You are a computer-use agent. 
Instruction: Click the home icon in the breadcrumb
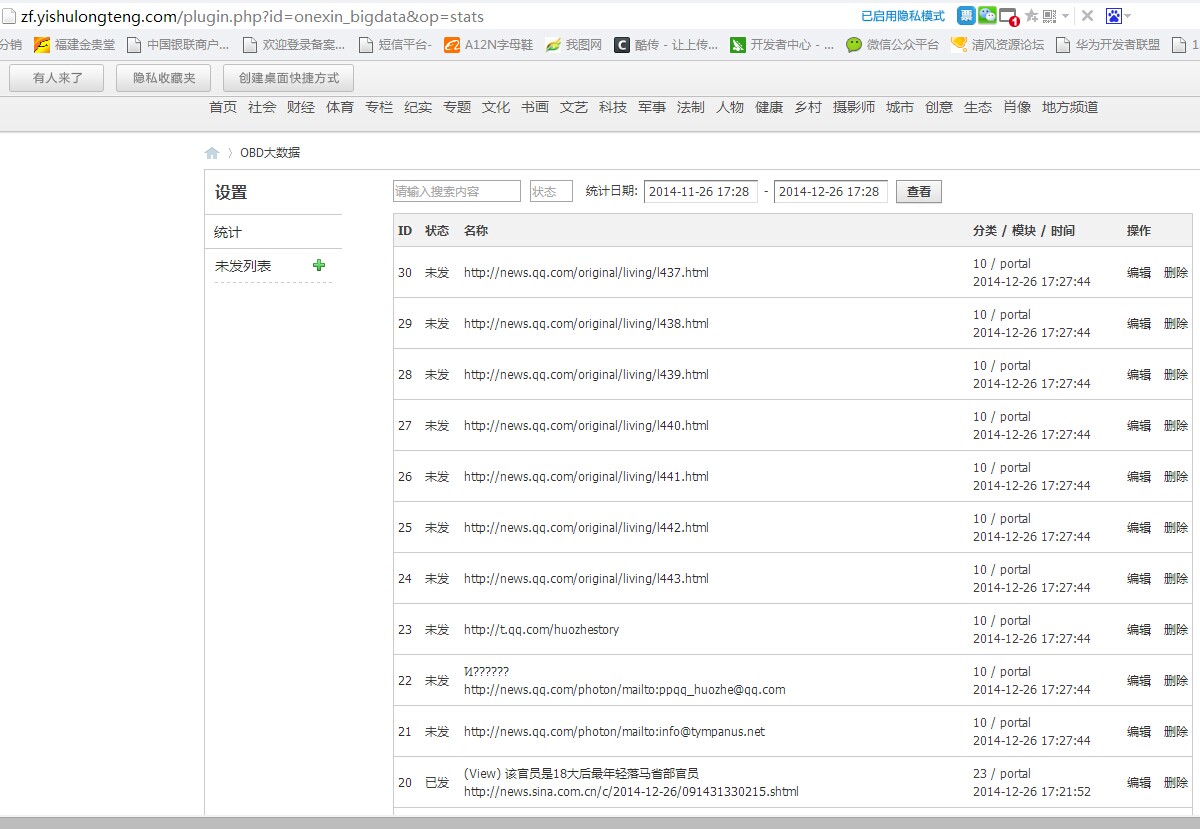(x=212, y=153)
